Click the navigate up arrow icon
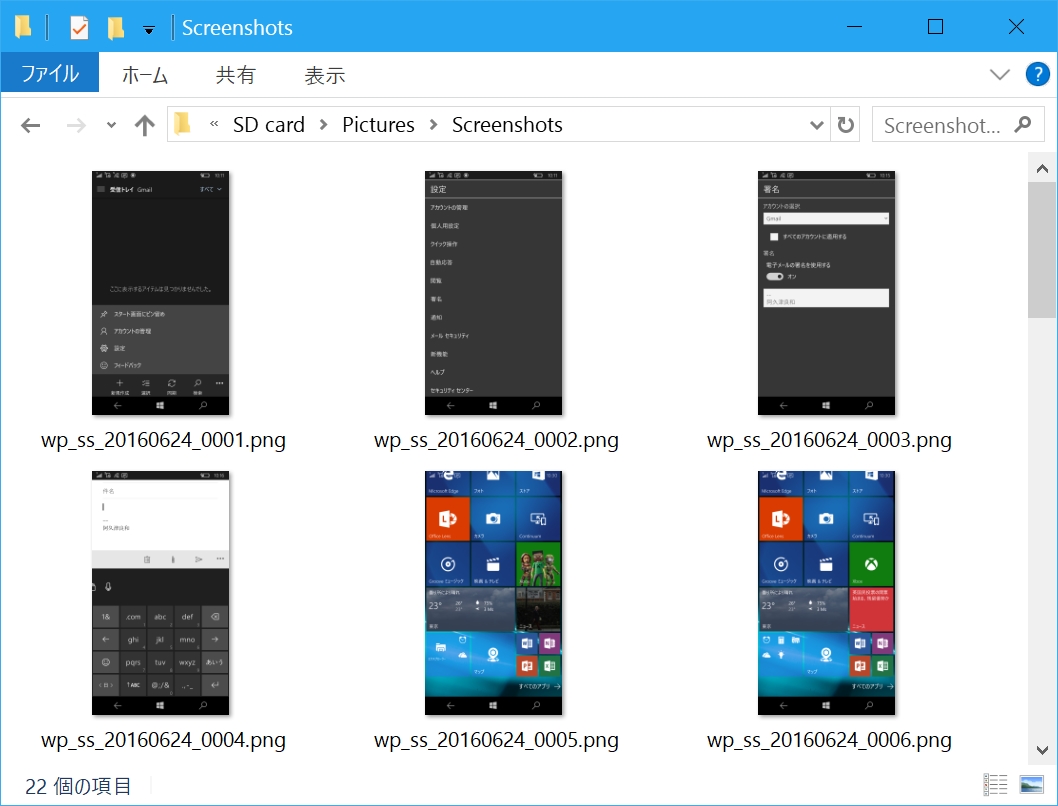This screenshot has width=1058, height=806. click(x=144, y=124)
